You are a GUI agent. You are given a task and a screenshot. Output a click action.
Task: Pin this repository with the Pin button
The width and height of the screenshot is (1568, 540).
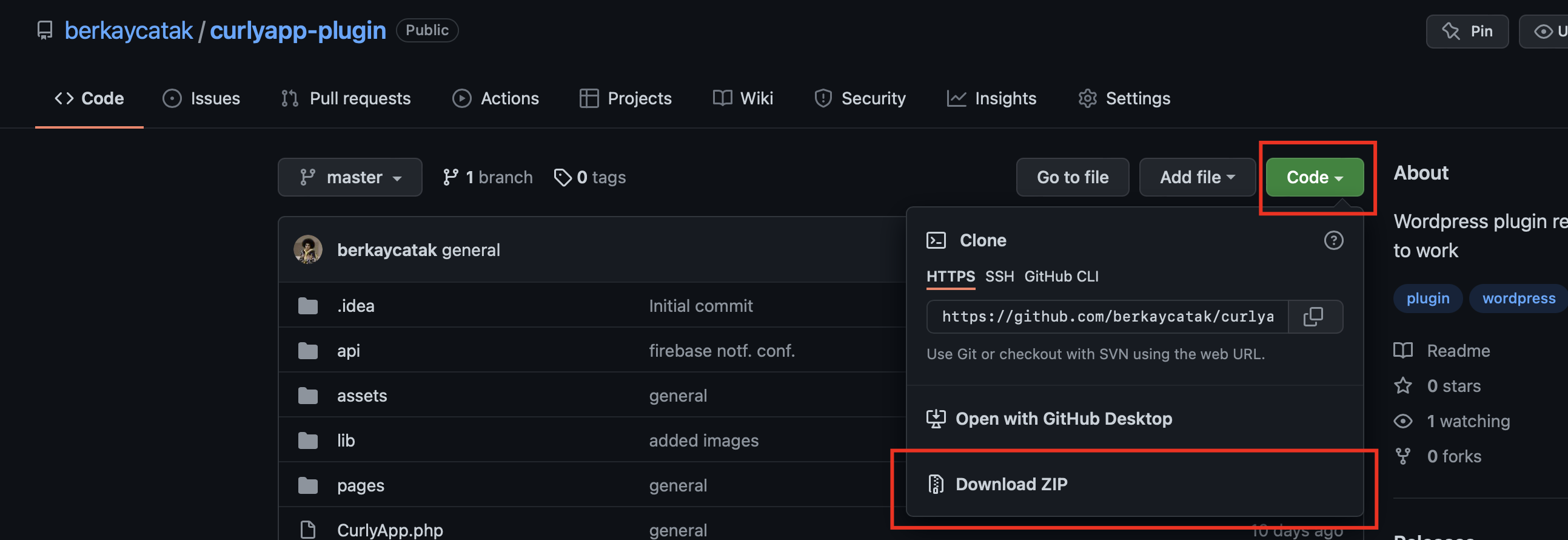coord(1467,31)
